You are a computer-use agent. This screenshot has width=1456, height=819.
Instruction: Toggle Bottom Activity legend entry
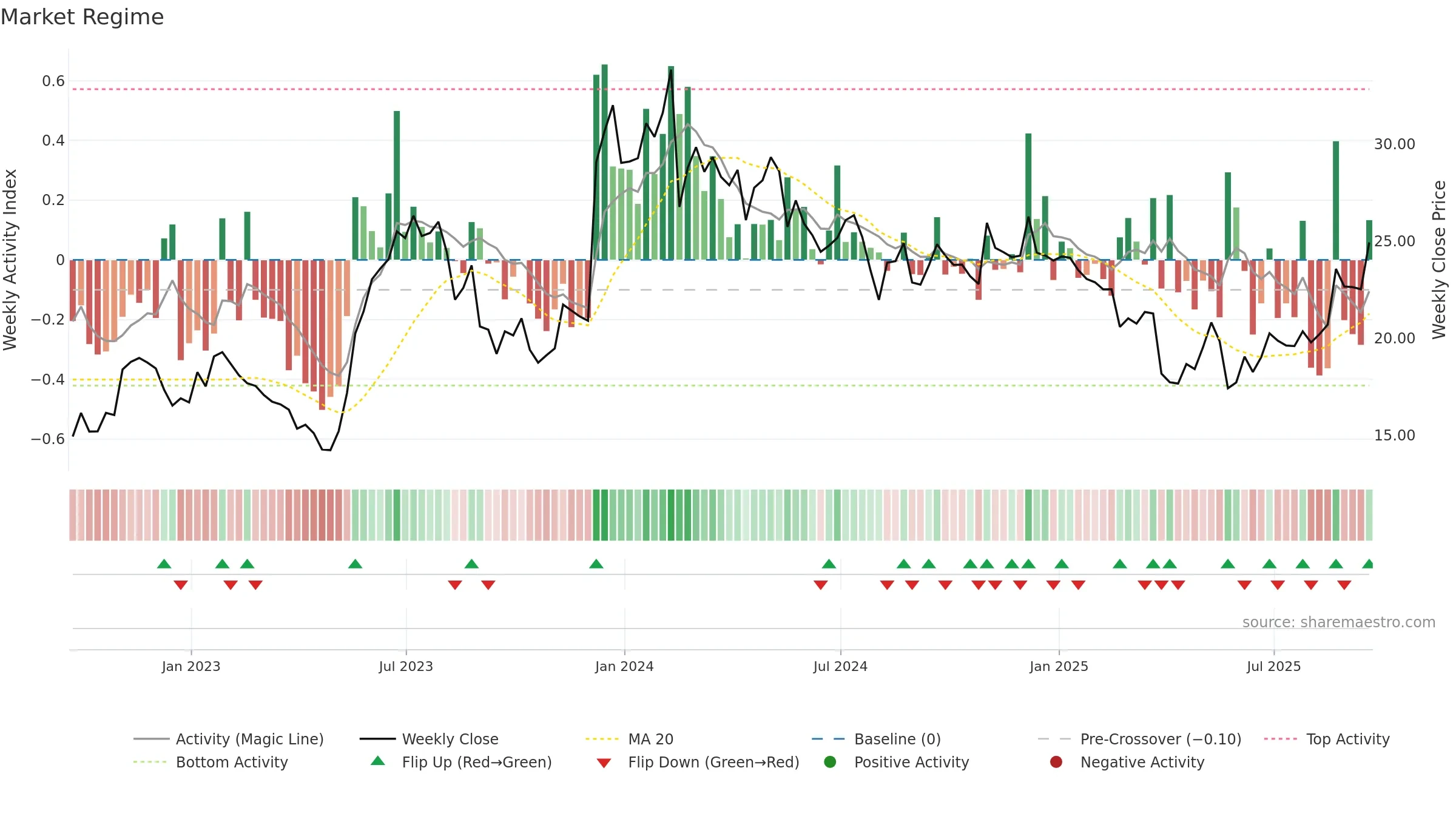pyautogui.click(x=211, y=762)
